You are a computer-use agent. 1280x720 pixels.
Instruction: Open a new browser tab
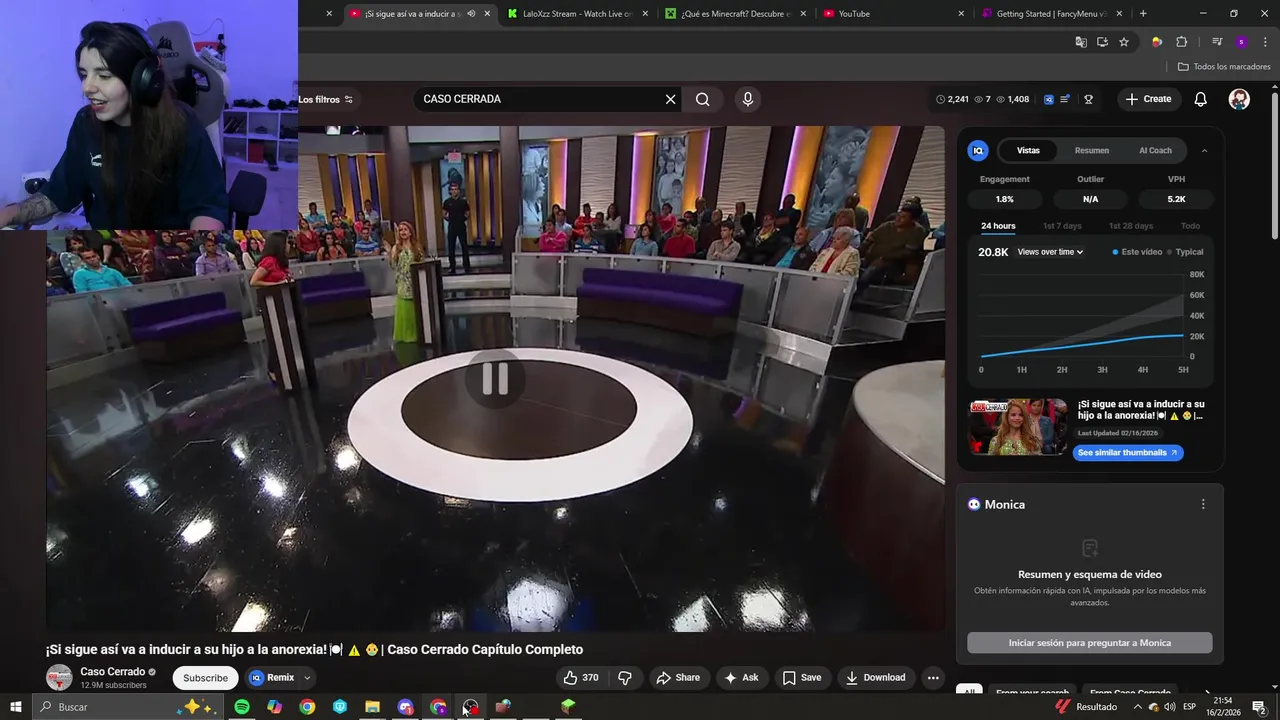point(1143,14)
